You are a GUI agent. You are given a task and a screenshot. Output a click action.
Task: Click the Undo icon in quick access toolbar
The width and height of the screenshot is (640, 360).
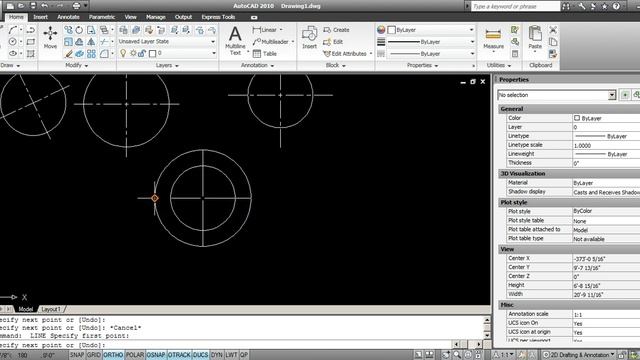click(x=44, y=6)
